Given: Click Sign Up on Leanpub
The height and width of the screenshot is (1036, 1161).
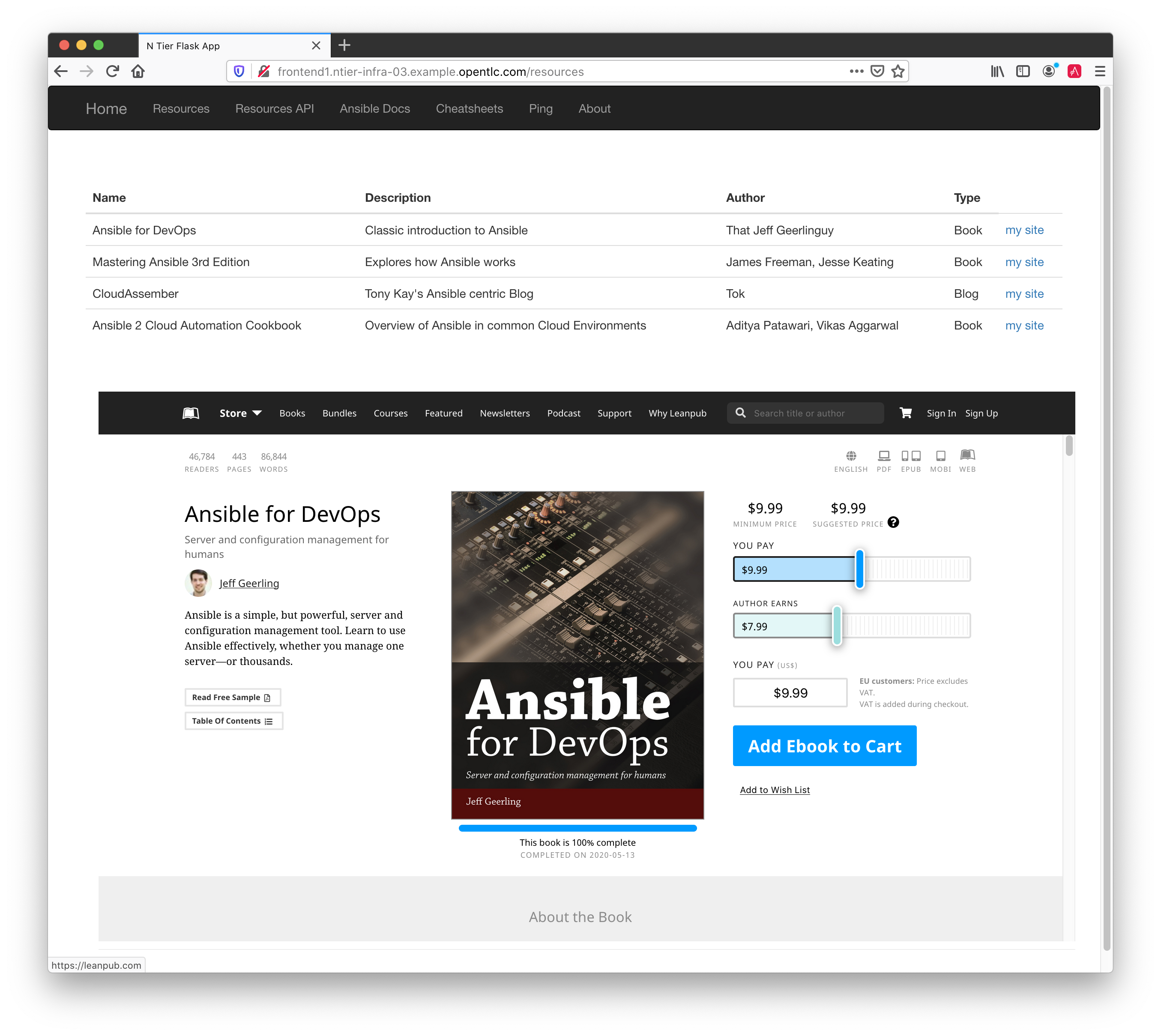Looking at the screenshot, I should 981,413.
